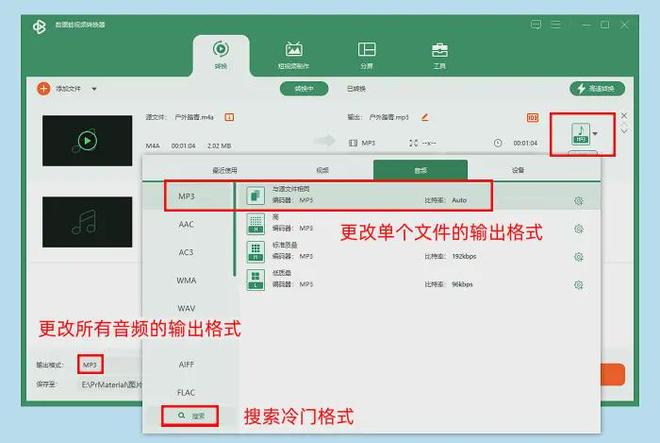
Task: Click the pencil rename icon beside output name
Action: click(x=425, y=117)
